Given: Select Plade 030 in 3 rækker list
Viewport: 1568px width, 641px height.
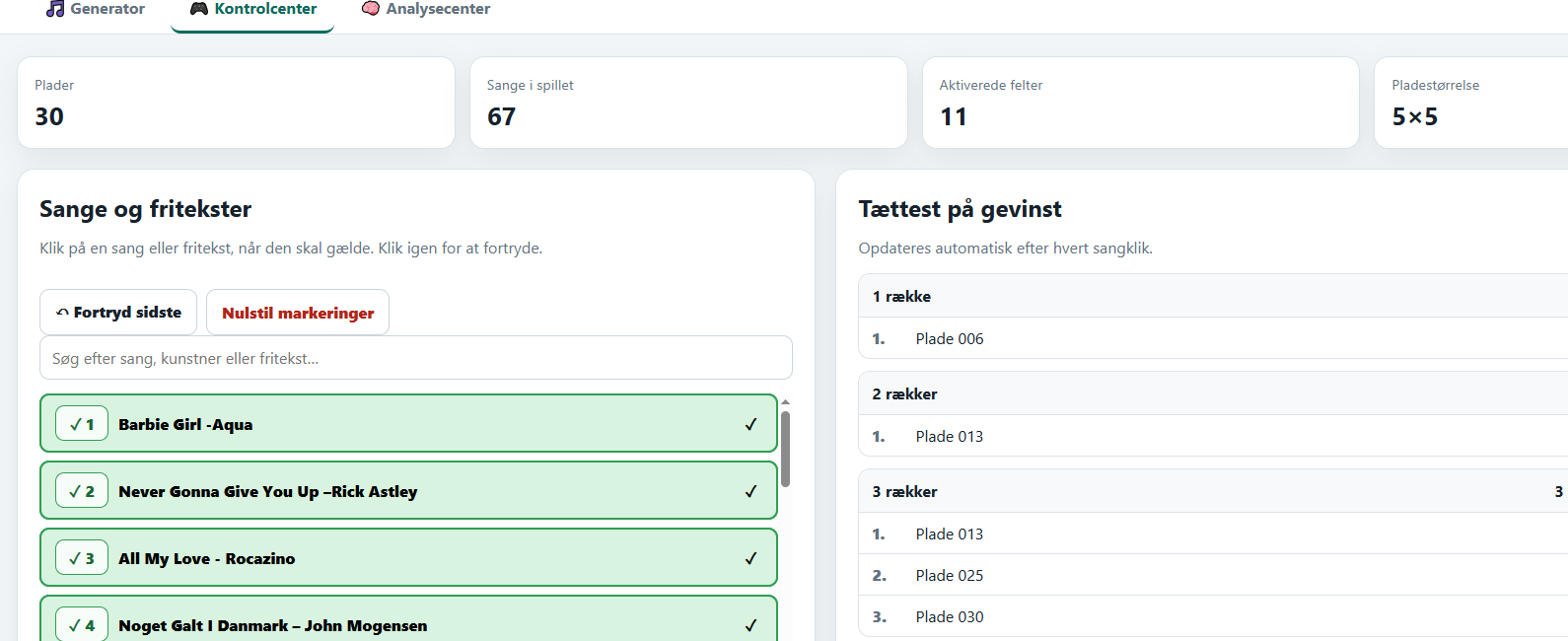Looking at the screenshot, I should 1213,616.
